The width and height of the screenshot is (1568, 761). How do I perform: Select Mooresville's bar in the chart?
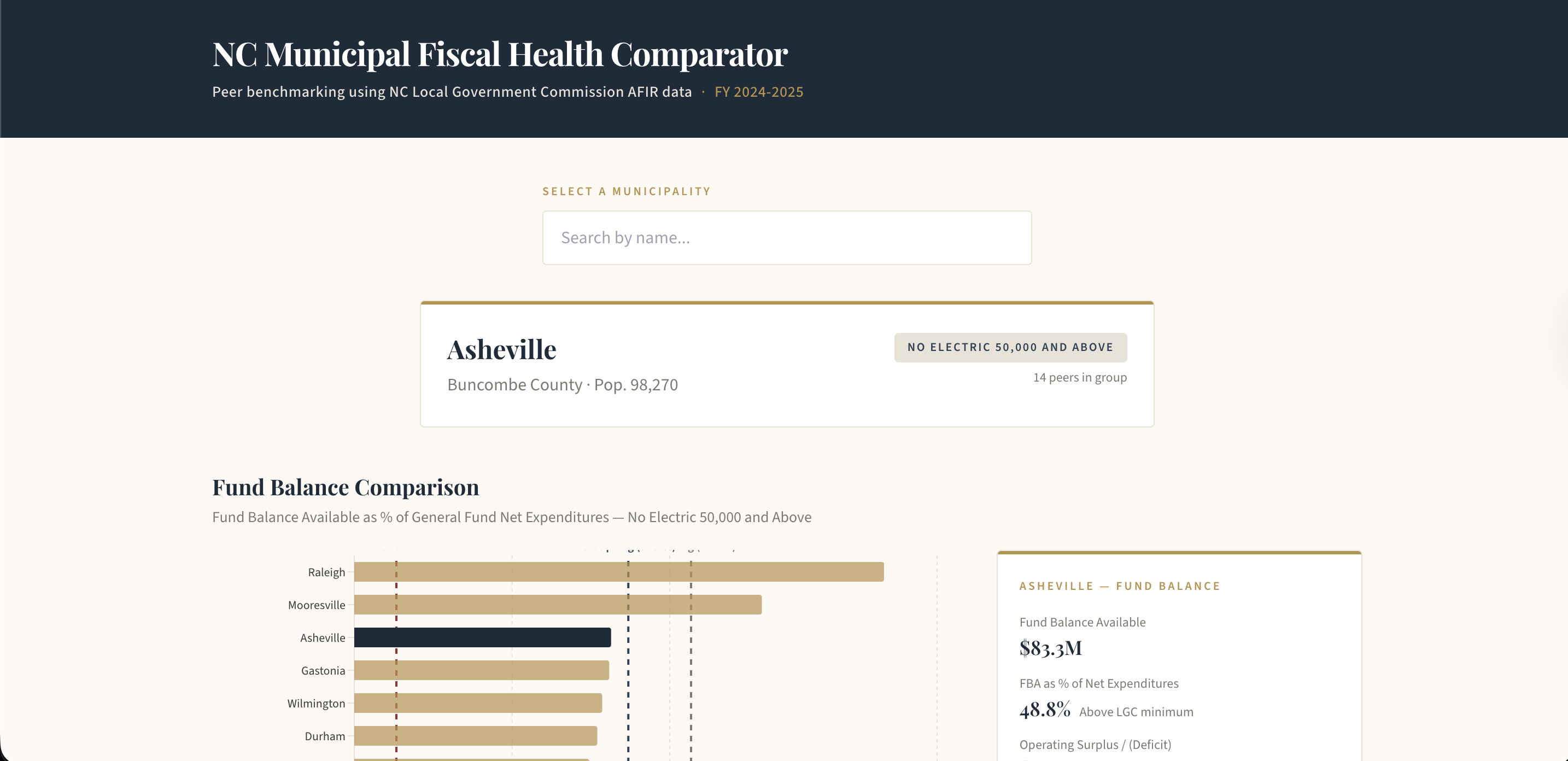(x=557, y=605)
